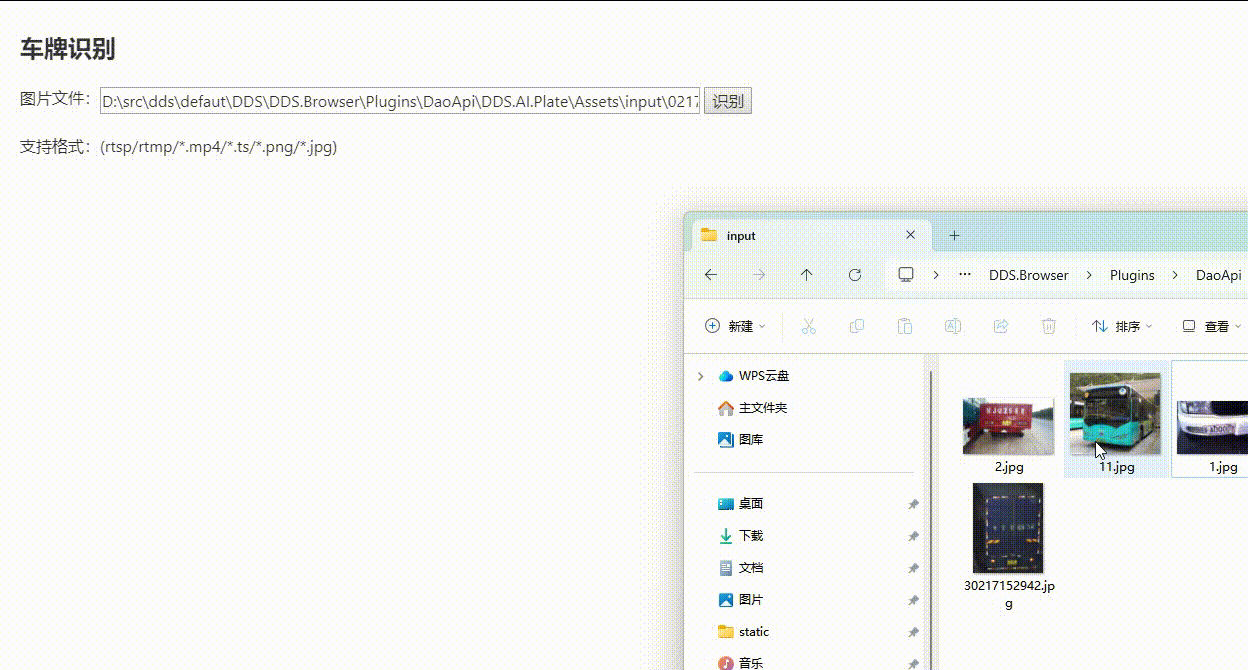The width and height of the screenshot is (1248, 670).
Task: Unpin static using its pin icon
Action: coord(912,633)
